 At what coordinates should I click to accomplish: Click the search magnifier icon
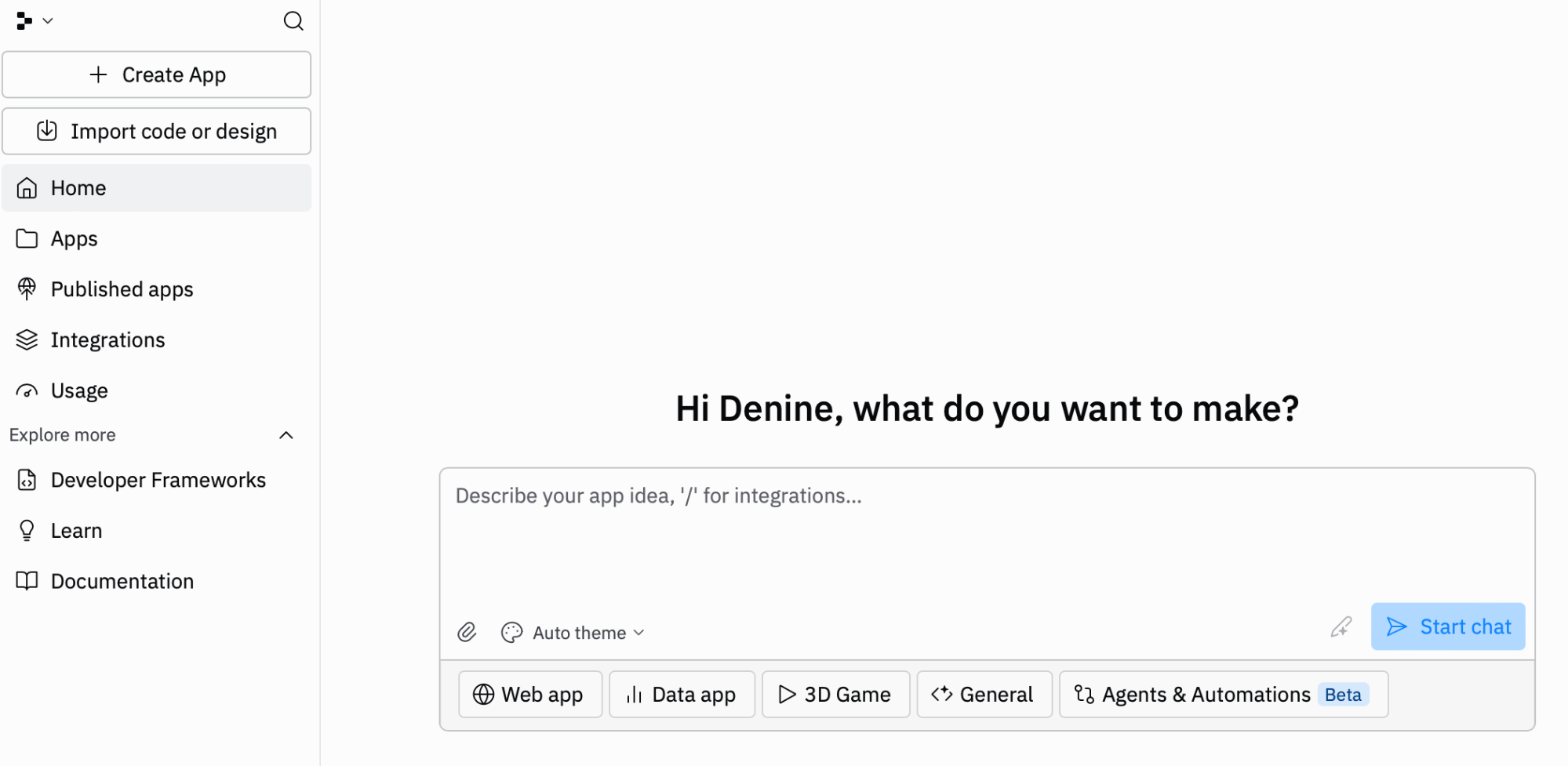click(x=293, y=21)
